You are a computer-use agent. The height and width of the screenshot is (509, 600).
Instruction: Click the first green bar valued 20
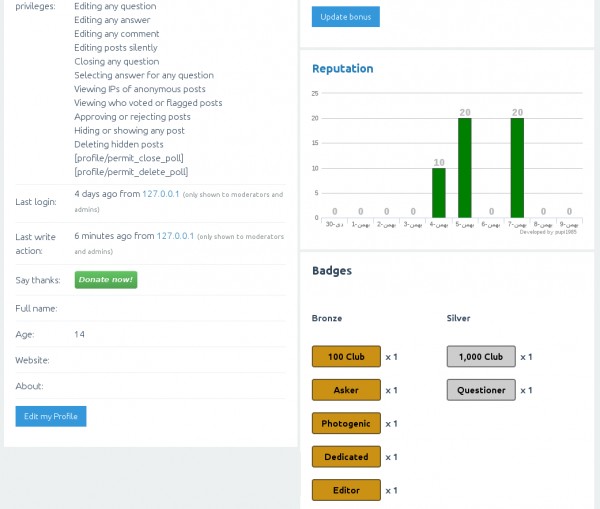[465, 168]
